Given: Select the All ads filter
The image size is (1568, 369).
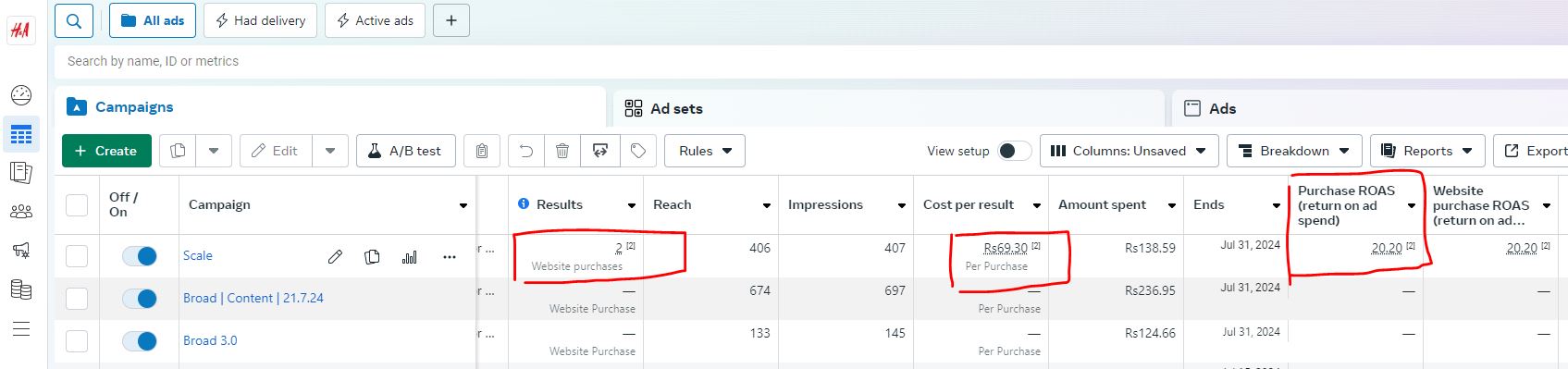Looking at the screenshot, I should click(x=153, y=20).
